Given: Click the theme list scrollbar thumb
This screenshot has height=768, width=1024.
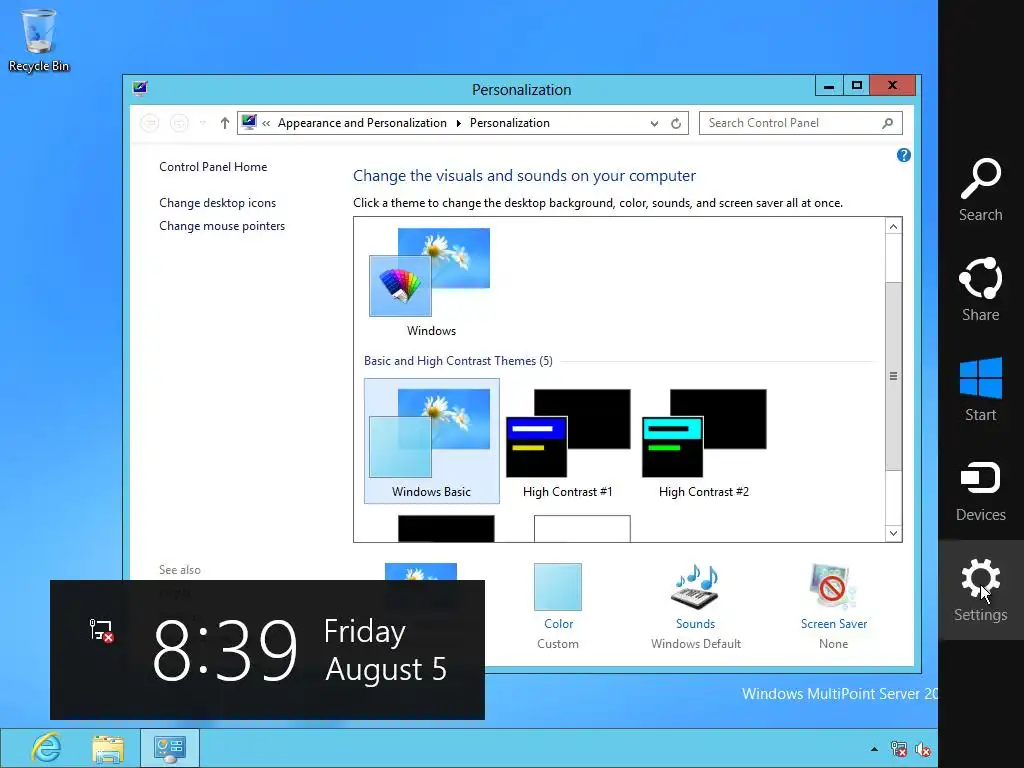Looking at the screenshot, I should click(x=893, y=376).
